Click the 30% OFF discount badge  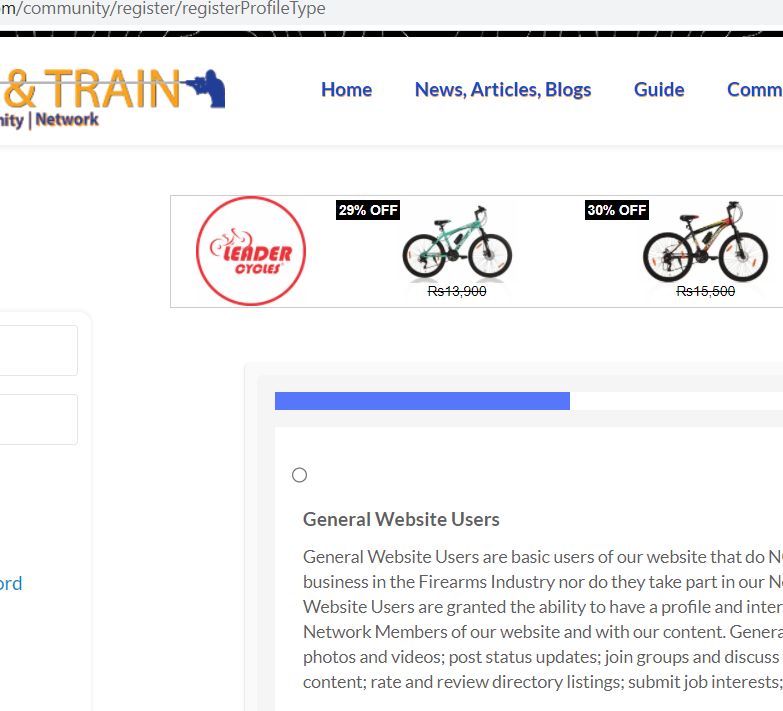point(617,210)
